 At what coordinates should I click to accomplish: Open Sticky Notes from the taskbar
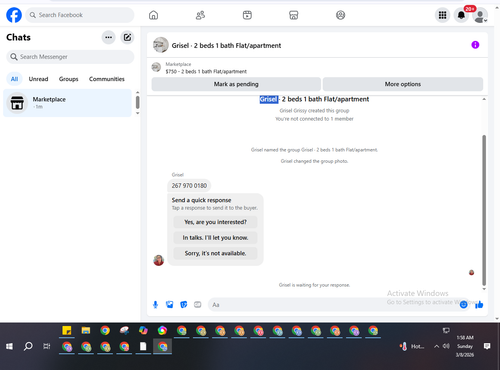pyautogui.click(x=67, y=331)
